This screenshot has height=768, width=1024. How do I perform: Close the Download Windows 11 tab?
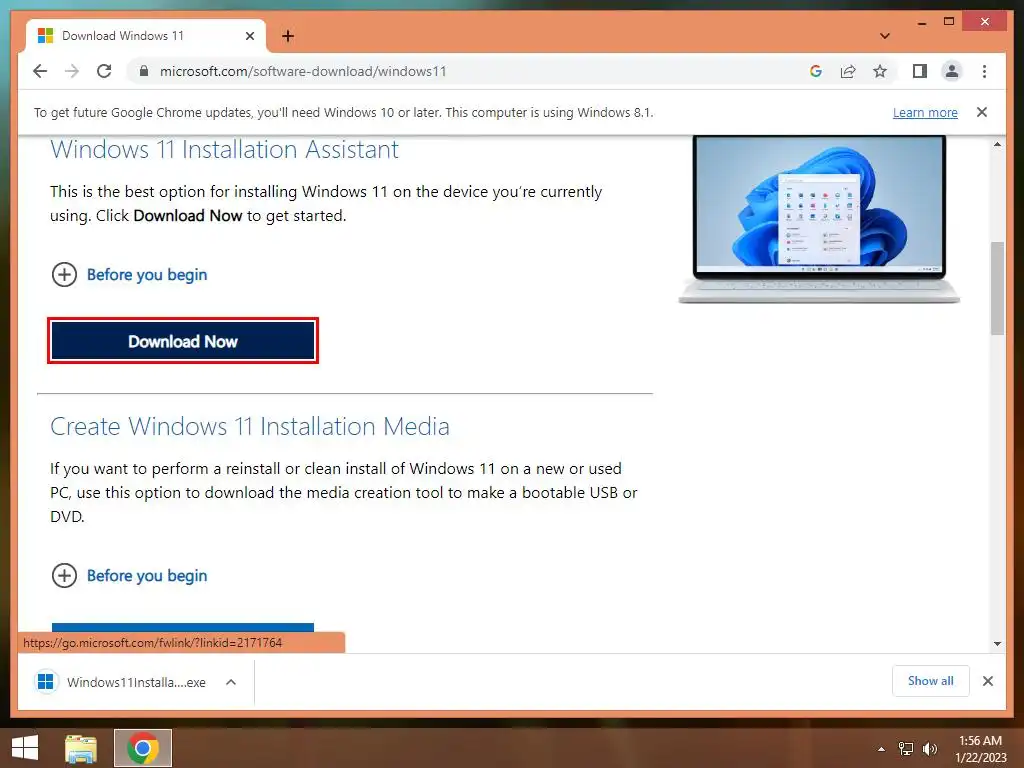249,36
